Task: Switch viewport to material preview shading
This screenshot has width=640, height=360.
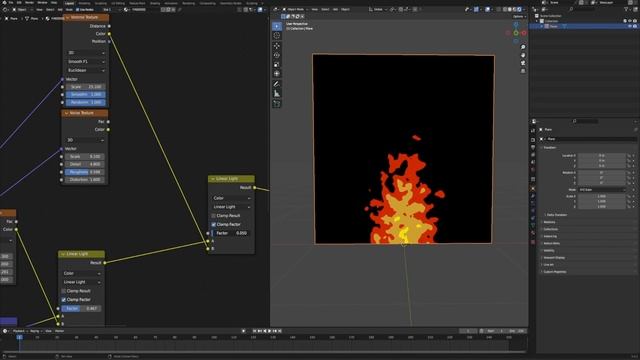Action: [x=515, y=9]
